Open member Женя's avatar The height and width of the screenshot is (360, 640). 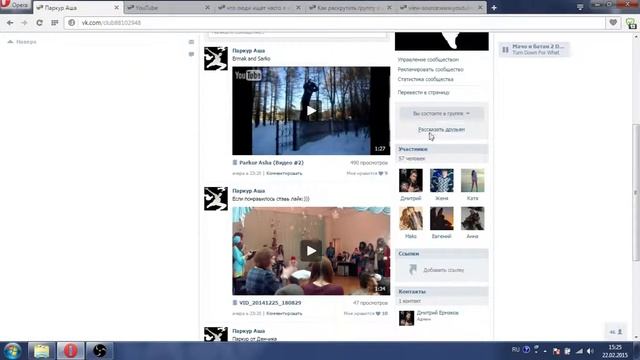click(x=441, y=180)
